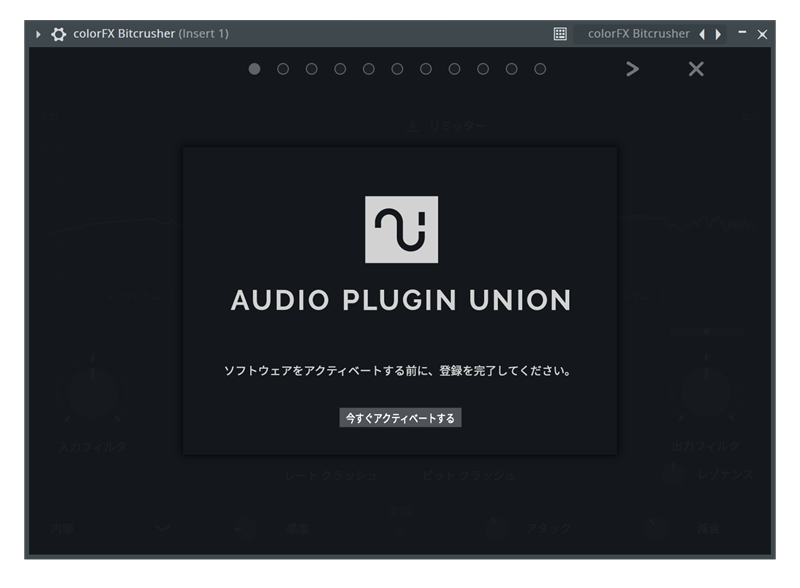The height and width of the screenshot is (588, 800).
Task: Dismiss the overlay with large X
Action: click(x=696, y=69)
